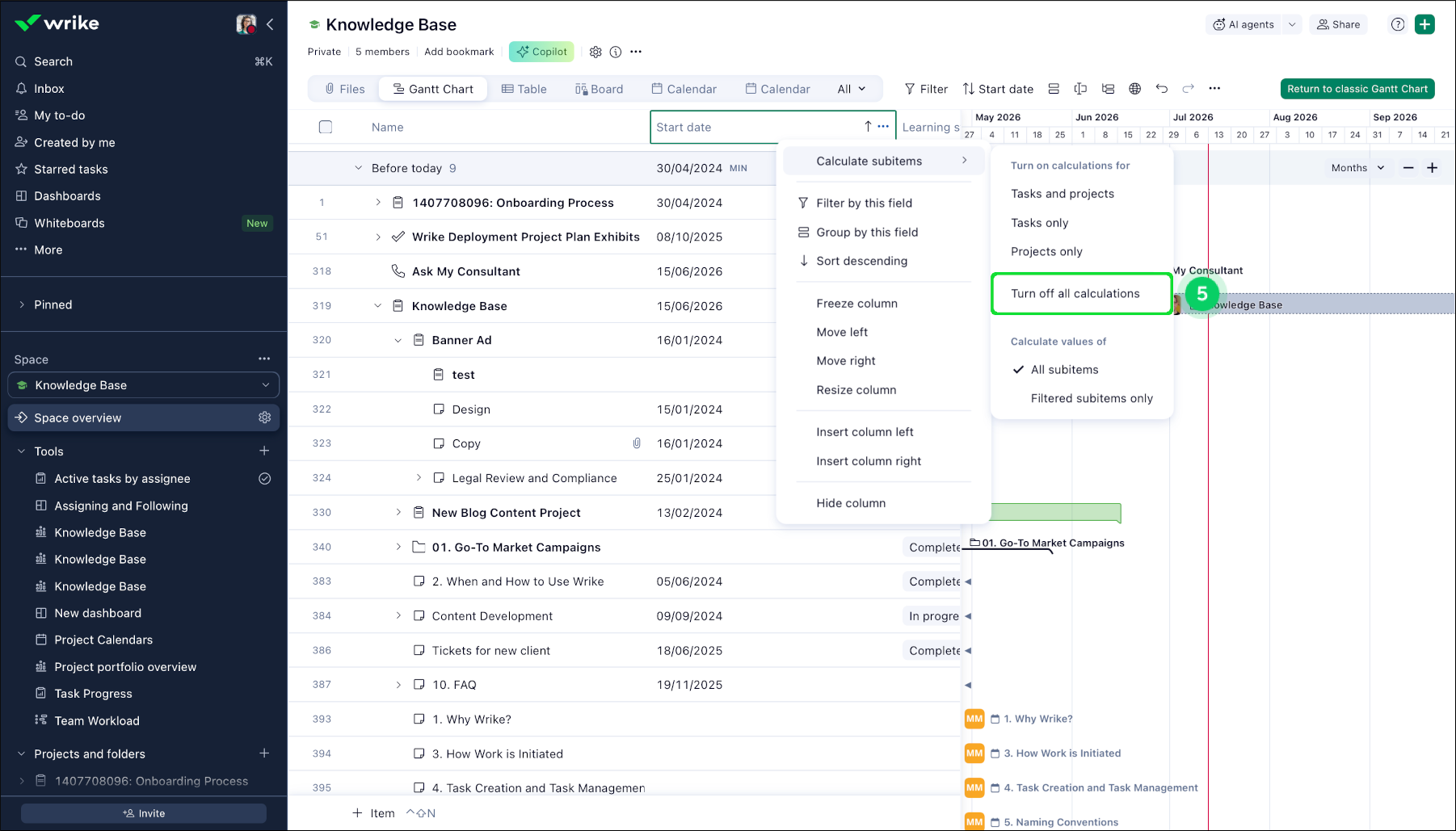Open the Calculate subitems submenu
This screenshot has width=1456, height=831.
tap(884, 162)
